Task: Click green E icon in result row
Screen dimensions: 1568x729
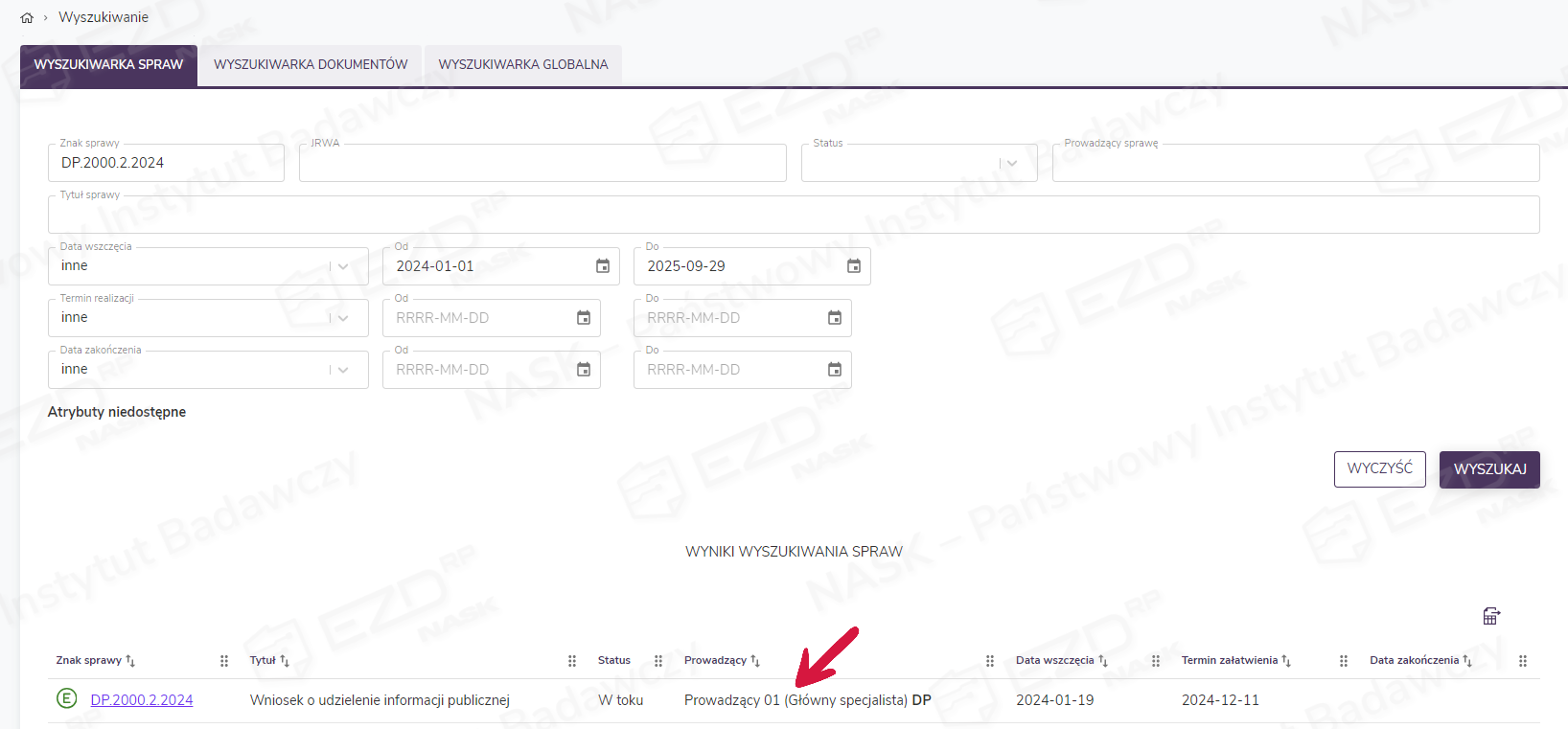Action: 66,699
